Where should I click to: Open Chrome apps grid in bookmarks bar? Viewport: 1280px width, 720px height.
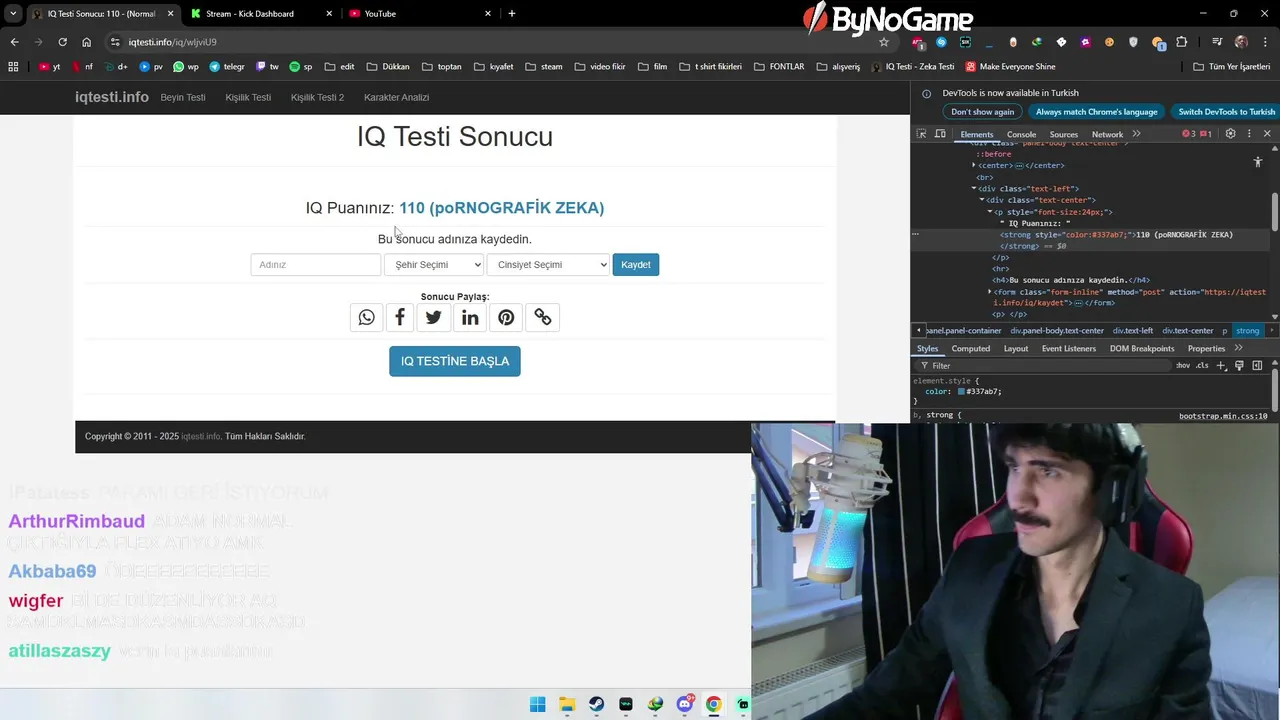click(x=13, y=66)
